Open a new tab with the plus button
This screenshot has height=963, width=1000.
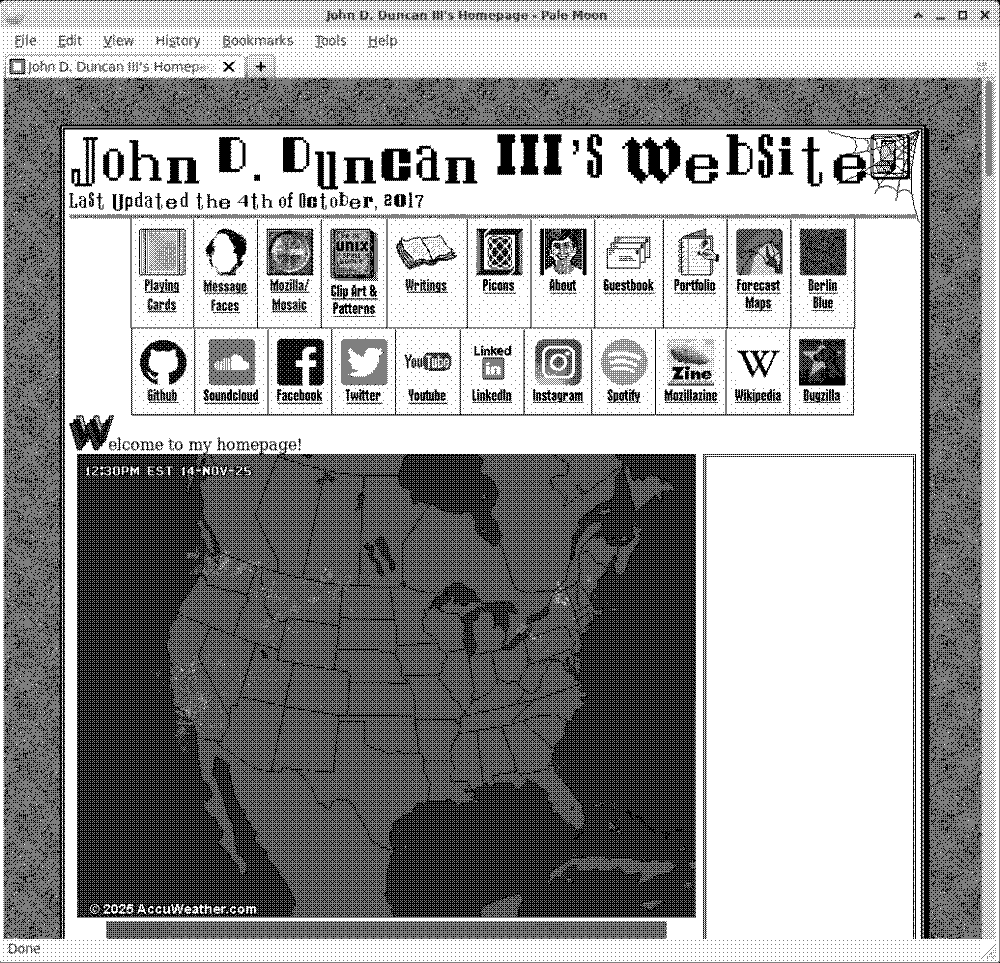click(260, 66)
